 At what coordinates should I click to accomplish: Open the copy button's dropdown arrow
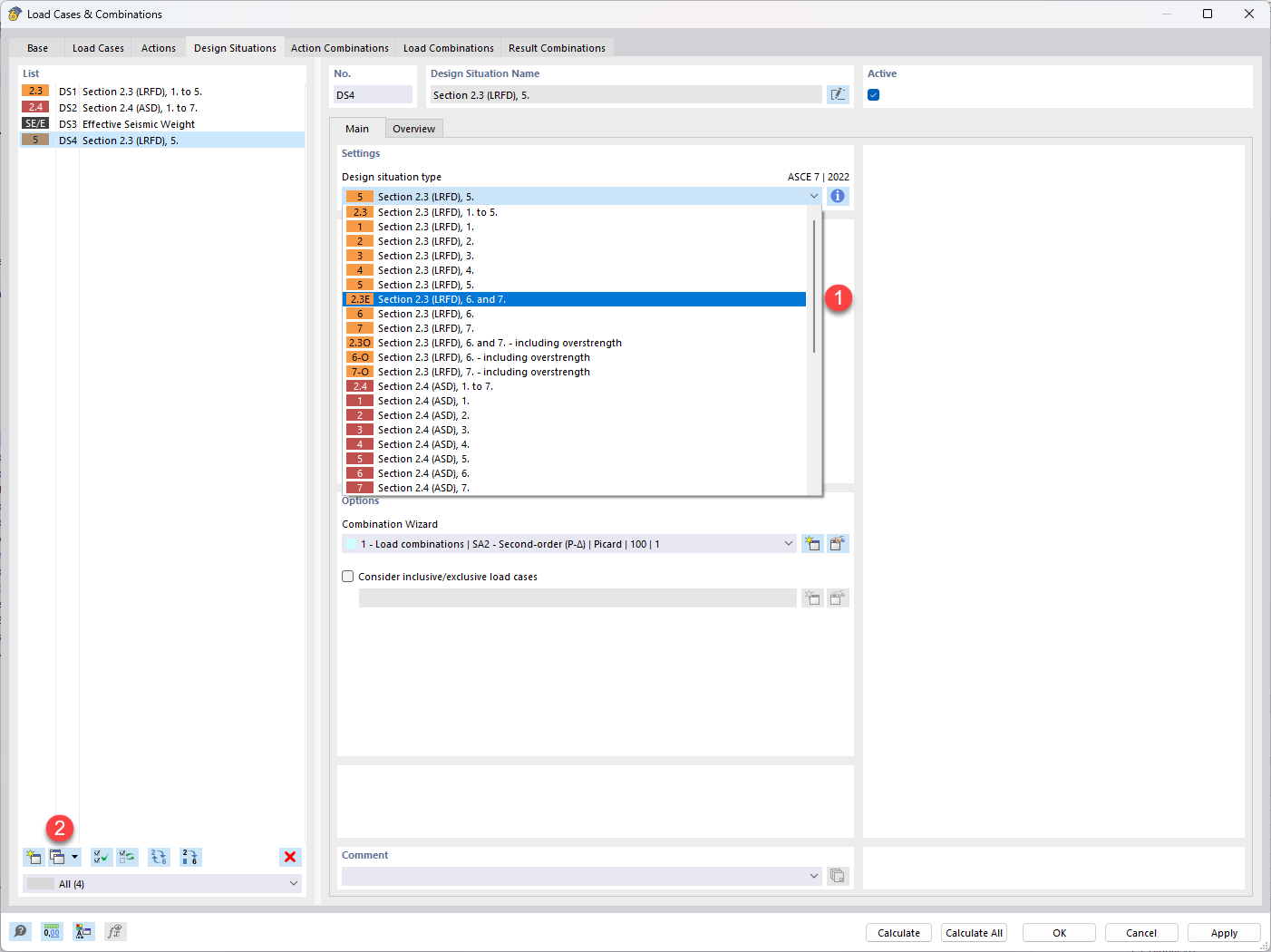tap(75, 857)
